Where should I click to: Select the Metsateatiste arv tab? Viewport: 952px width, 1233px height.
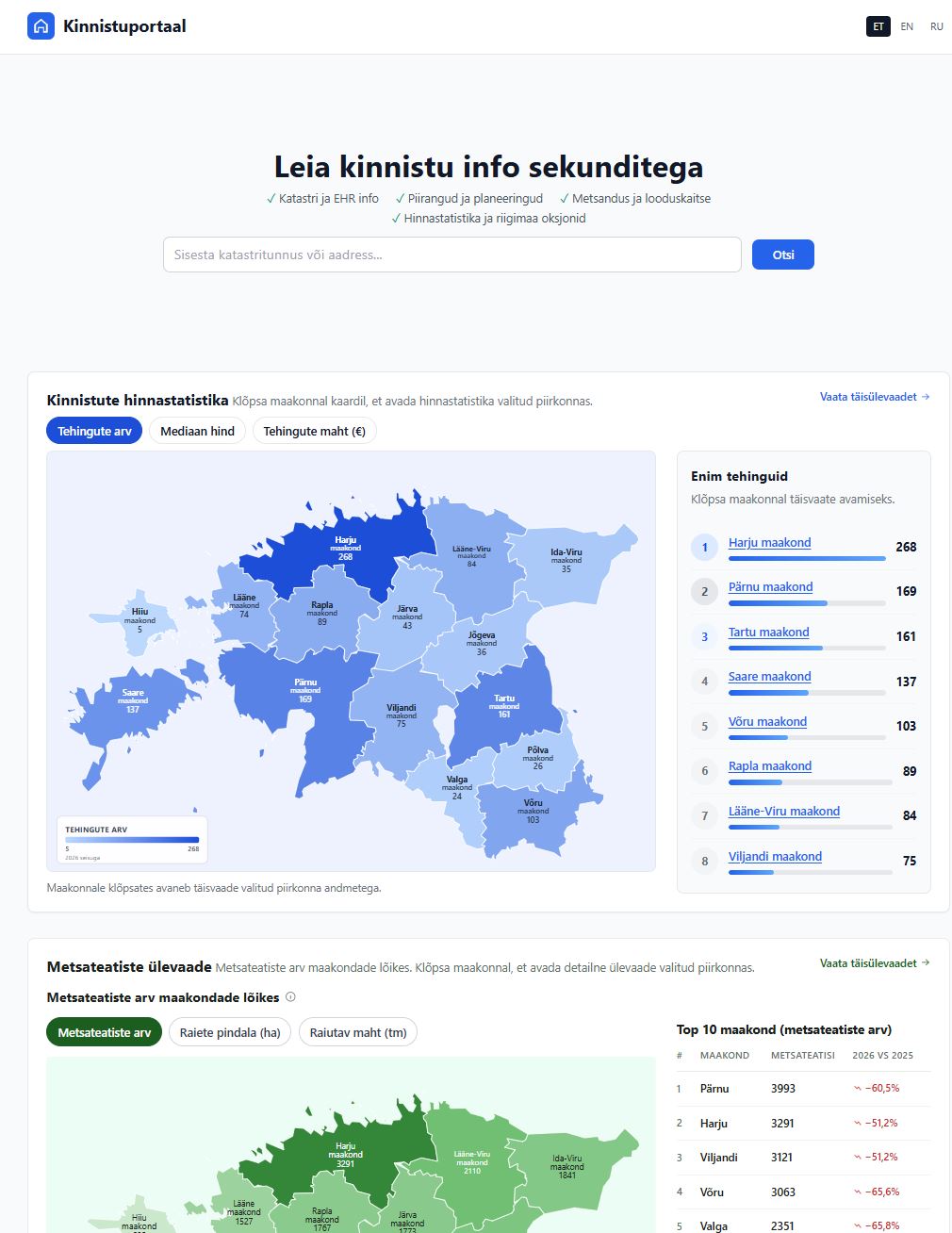[x=104, y=1032]
